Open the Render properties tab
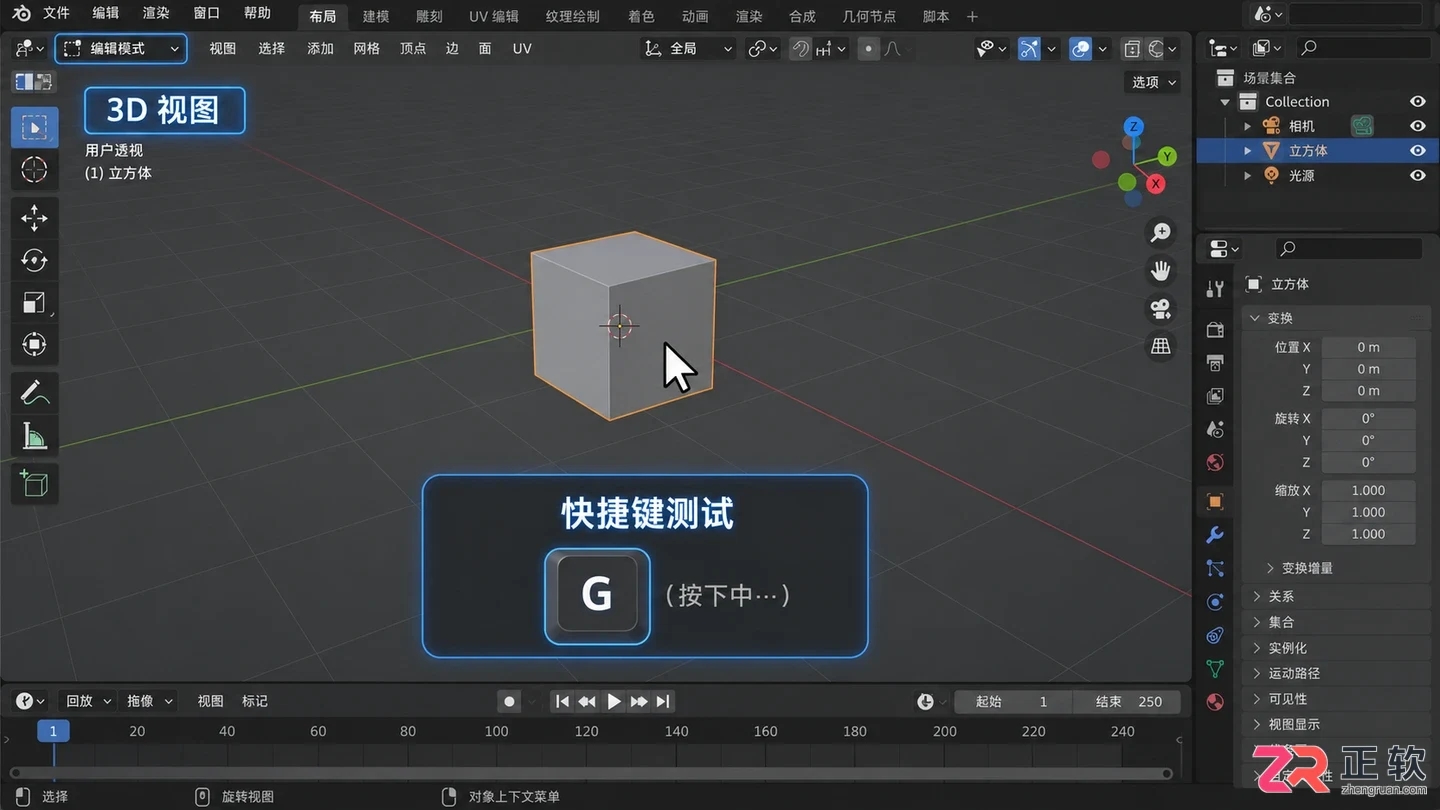This screenshot has height=810, width=1440. [1215, 329]
